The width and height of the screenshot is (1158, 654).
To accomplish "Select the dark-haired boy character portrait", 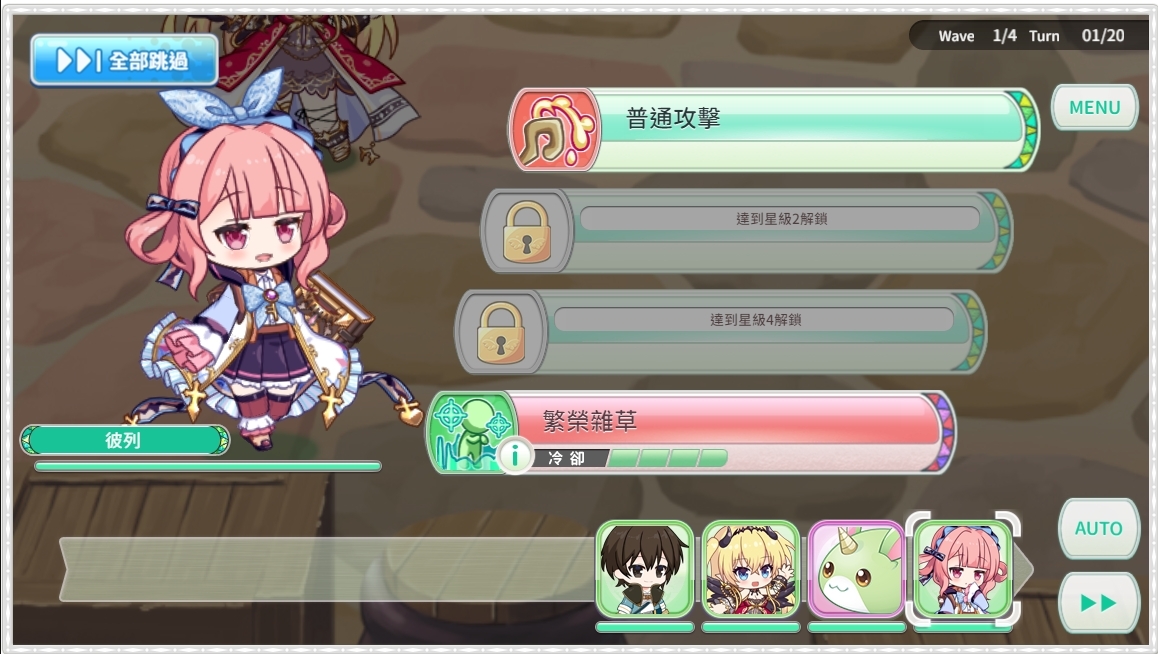I will point(644,569).
